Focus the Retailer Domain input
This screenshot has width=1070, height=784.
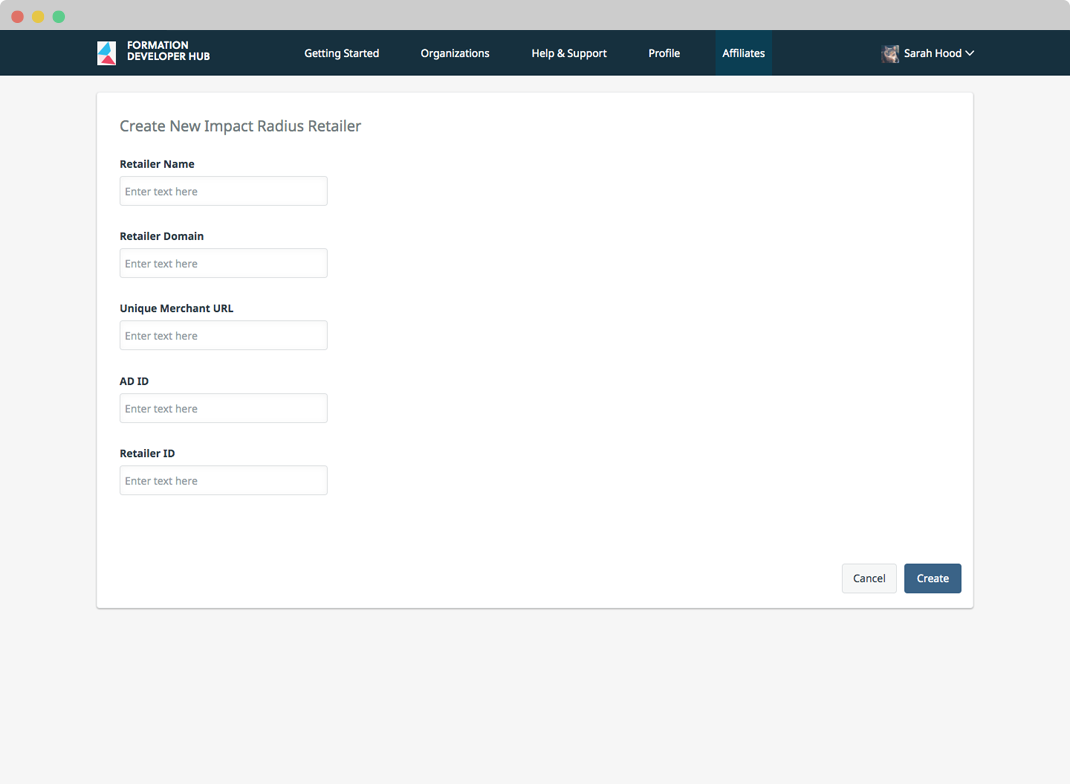tap(223, 263)
